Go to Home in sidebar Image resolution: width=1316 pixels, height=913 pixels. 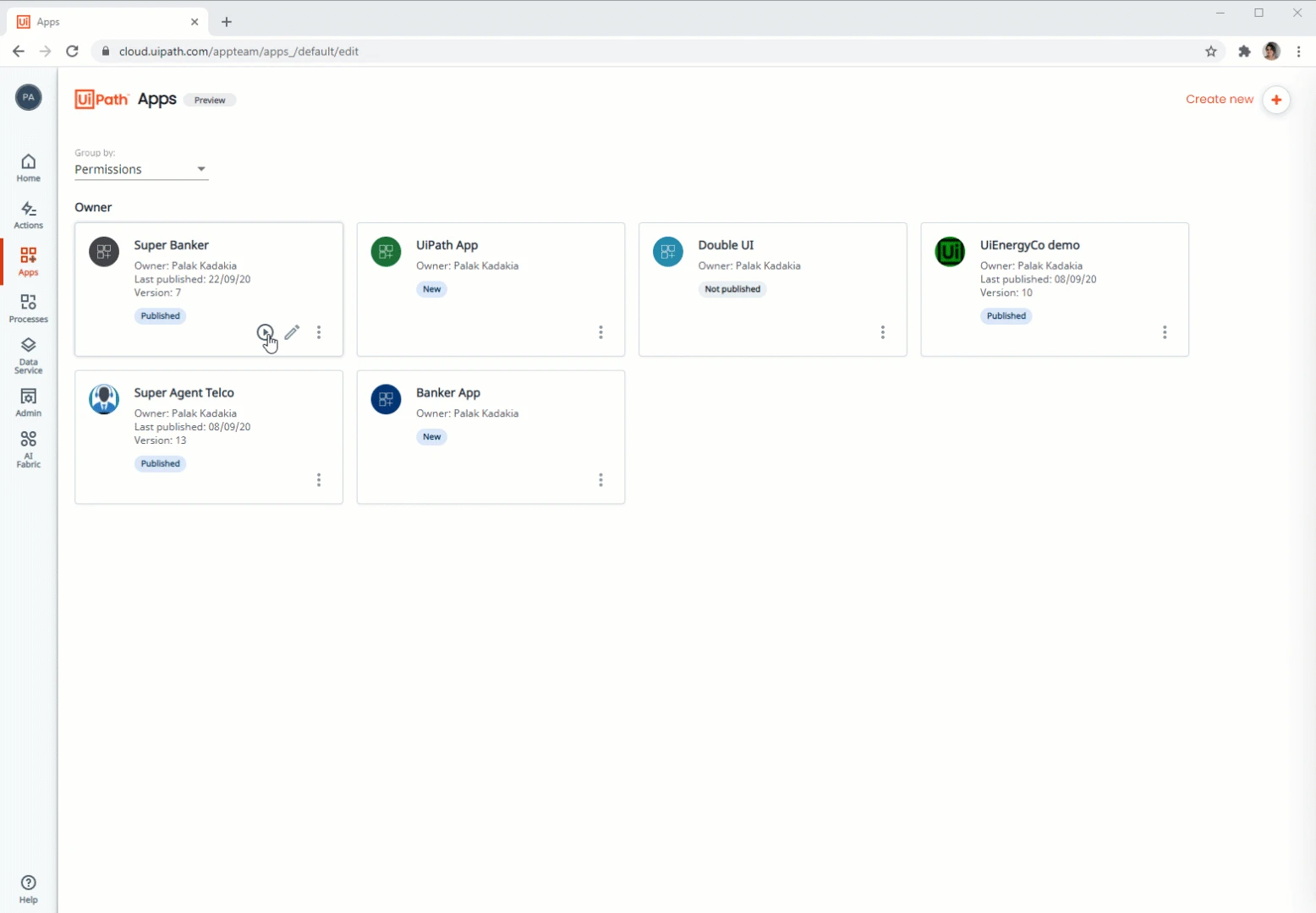[28, 167]
